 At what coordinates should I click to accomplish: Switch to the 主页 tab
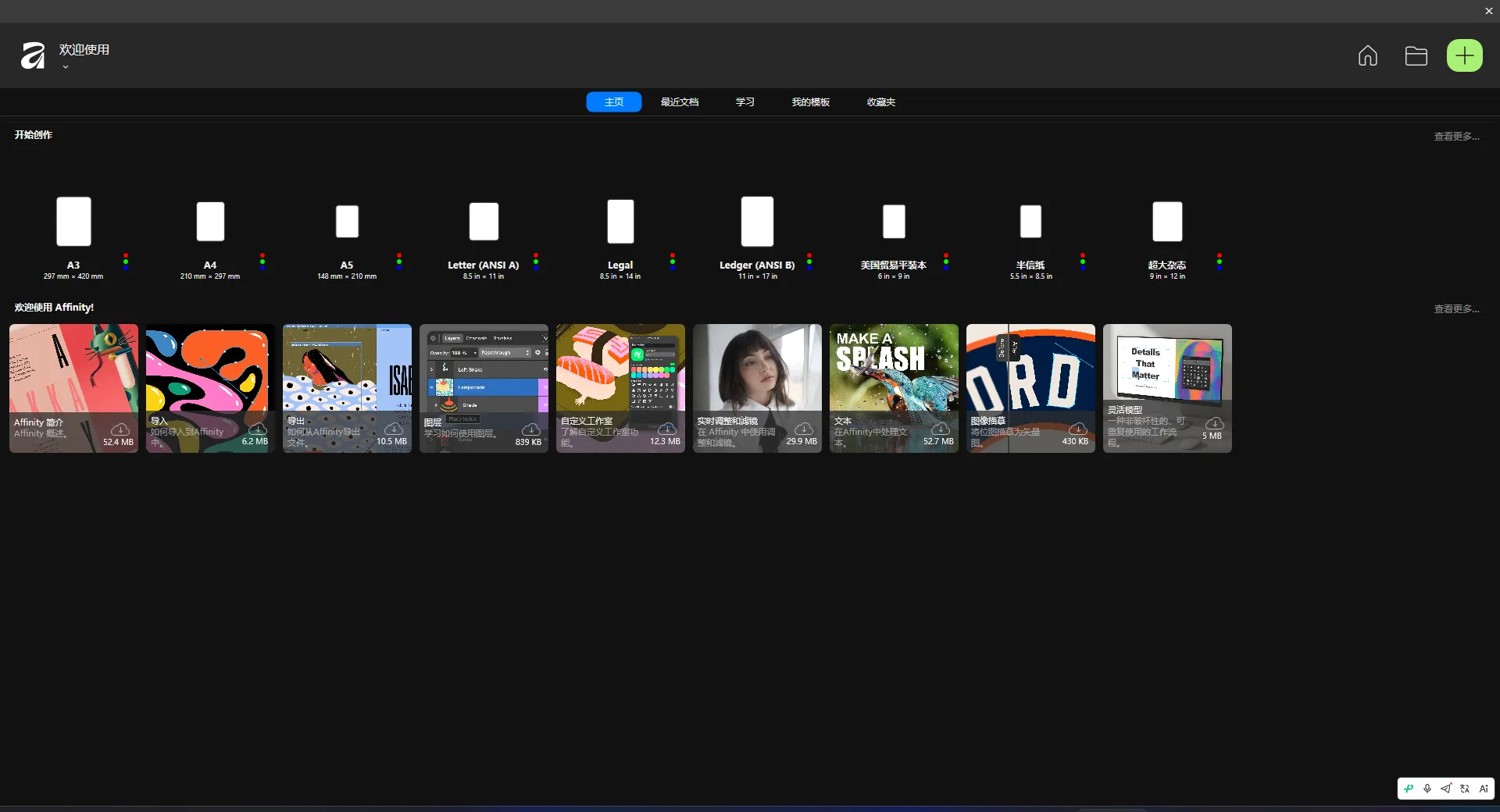point(614,102)
